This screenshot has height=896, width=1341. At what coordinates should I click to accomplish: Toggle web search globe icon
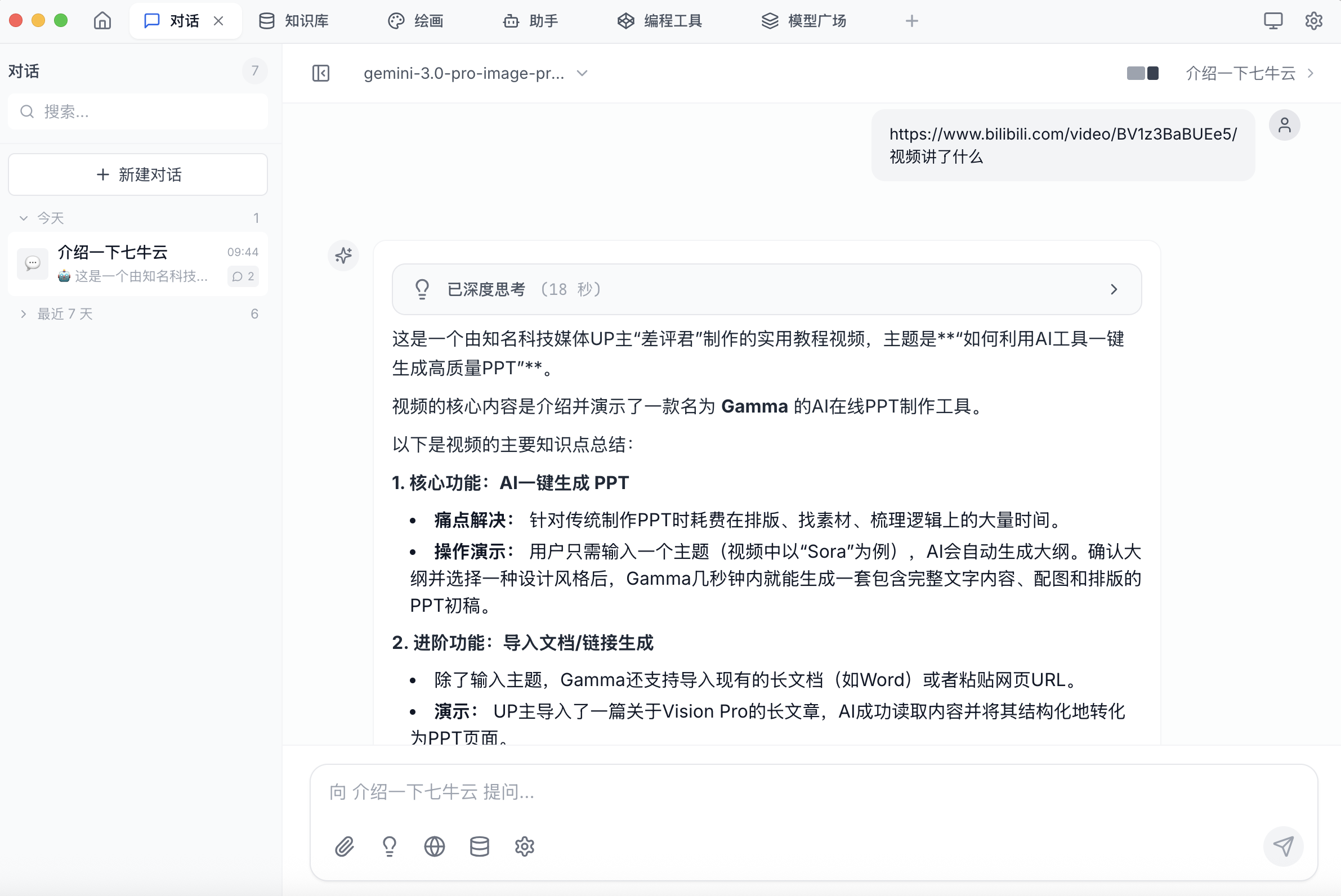tap(435, 846)
